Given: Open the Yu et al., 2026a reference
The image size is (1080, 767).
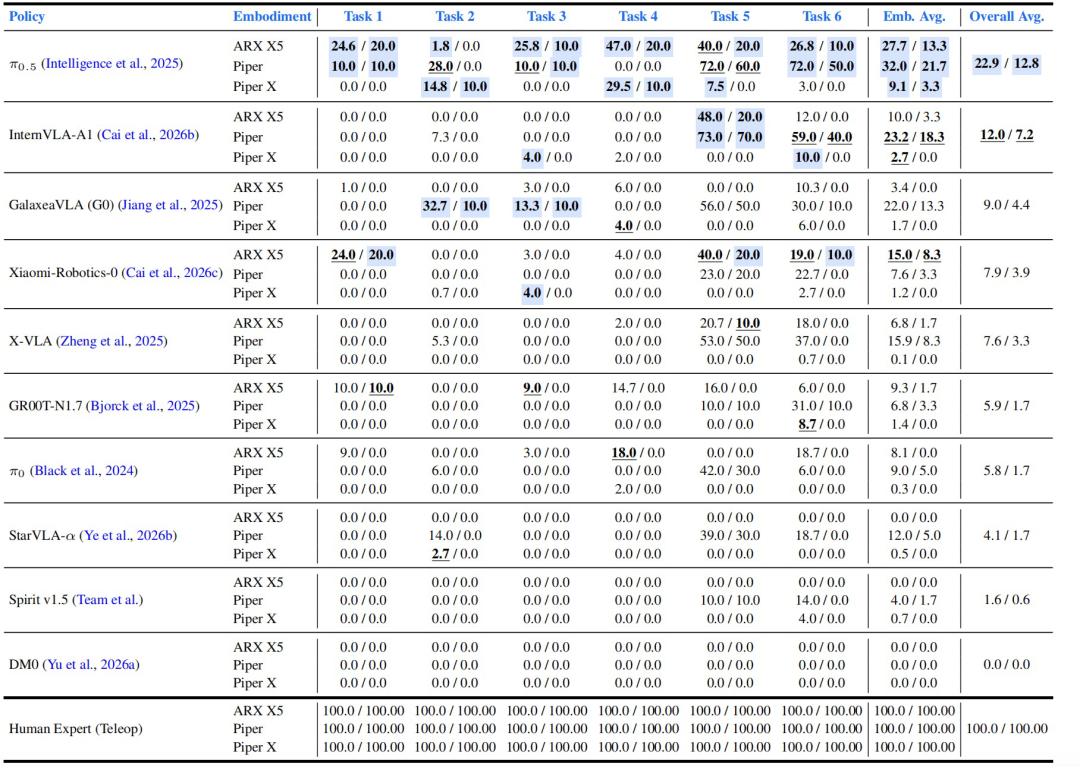Looking at the screenshot, I should (x=91, y=665).
